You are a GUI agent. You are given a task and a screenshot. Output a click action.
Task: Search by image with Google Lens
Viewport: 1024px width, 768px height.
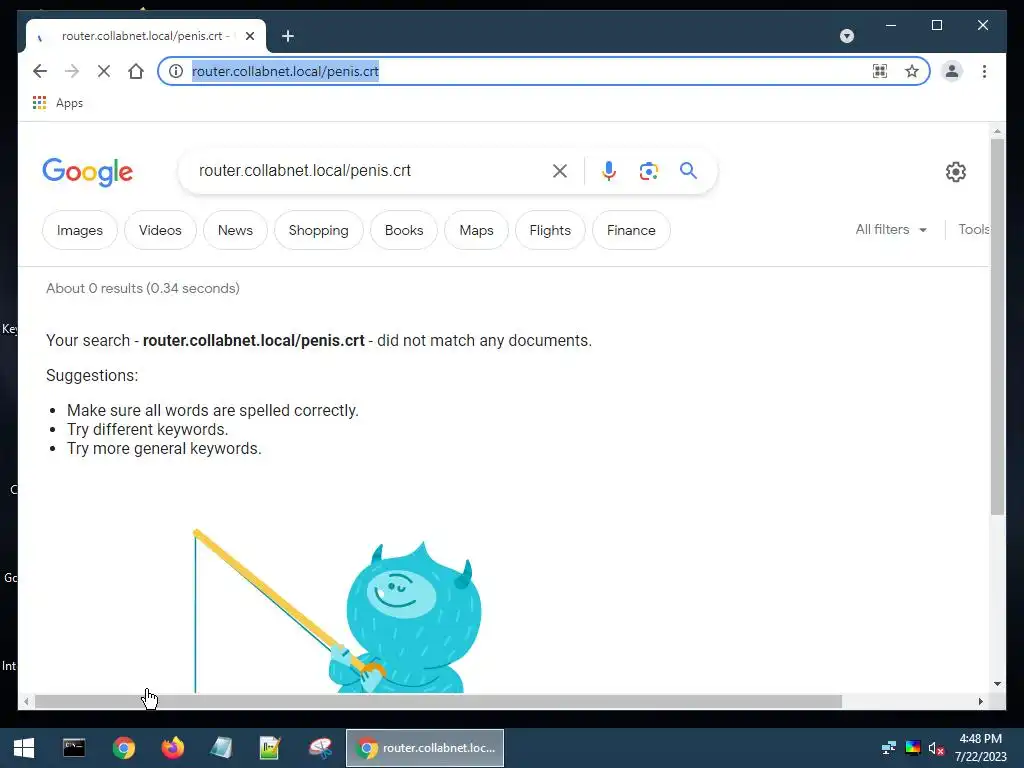[648, 171]
